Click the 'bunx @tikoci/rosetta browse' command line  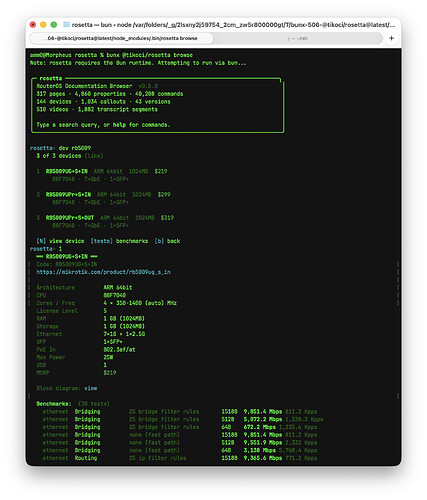click(149, 55)
